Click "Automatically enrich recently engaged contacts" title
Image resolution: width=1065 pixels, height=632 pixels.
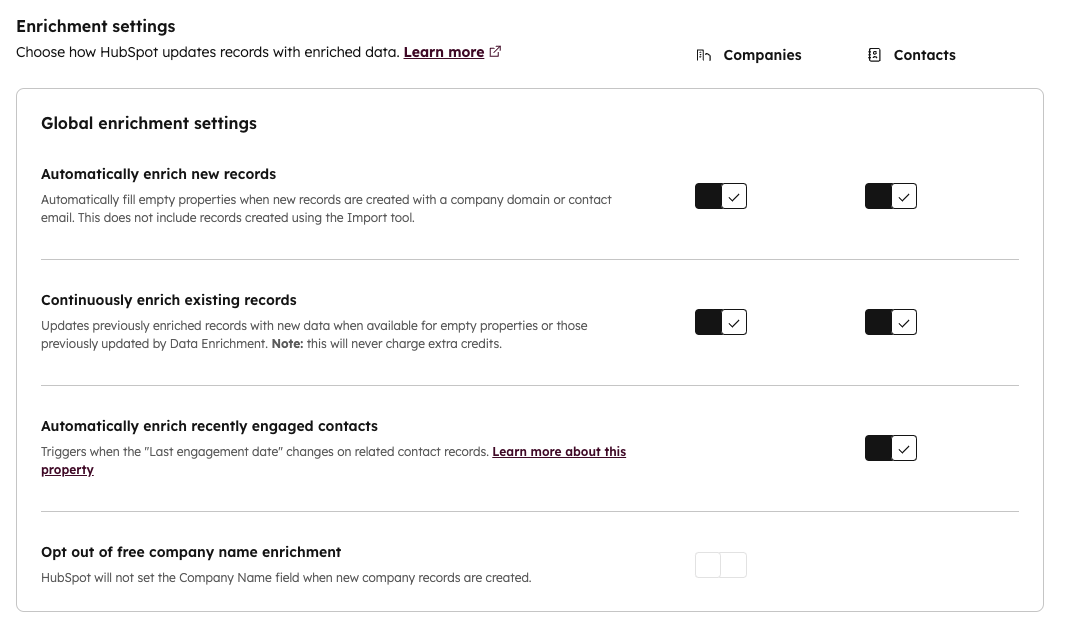(209, 426)
